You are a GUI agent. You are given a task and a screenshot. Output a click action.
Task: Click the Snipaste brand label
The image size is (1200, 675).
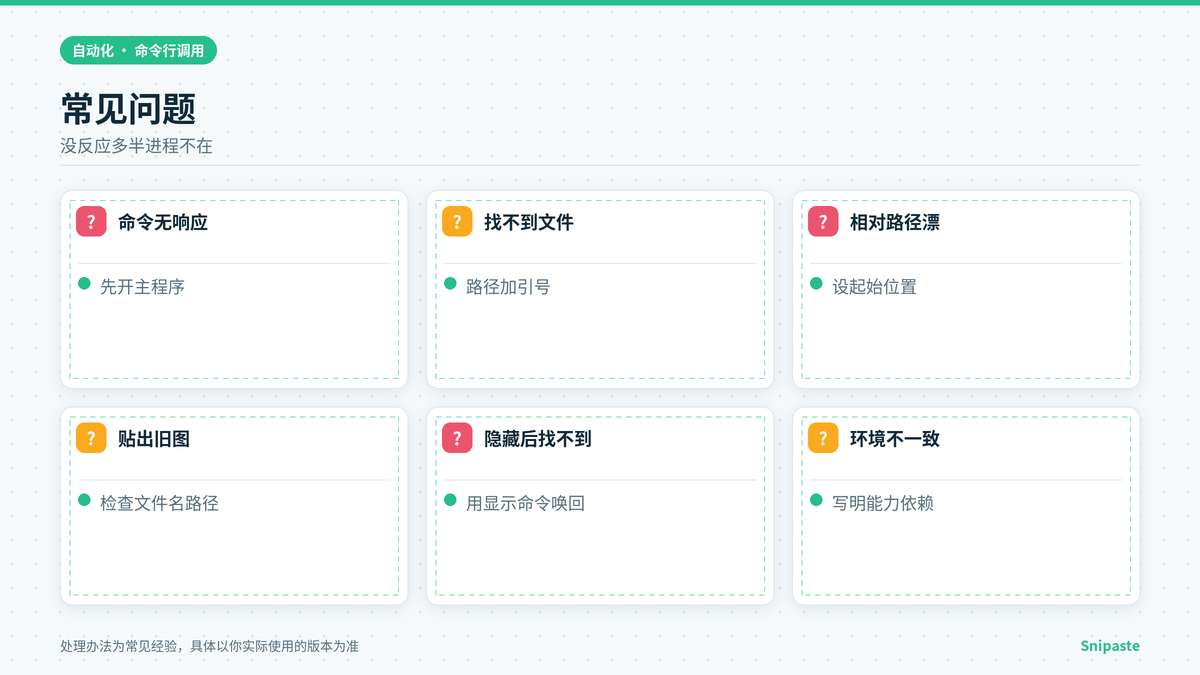[x=1110, y=646]
